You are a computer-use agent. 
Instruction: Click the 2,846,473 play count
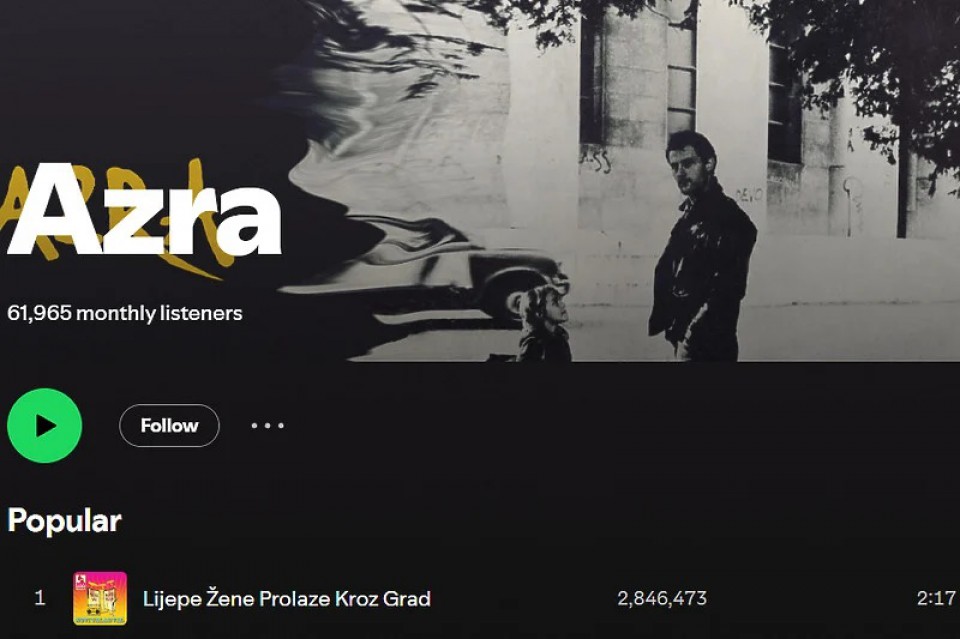662,598
